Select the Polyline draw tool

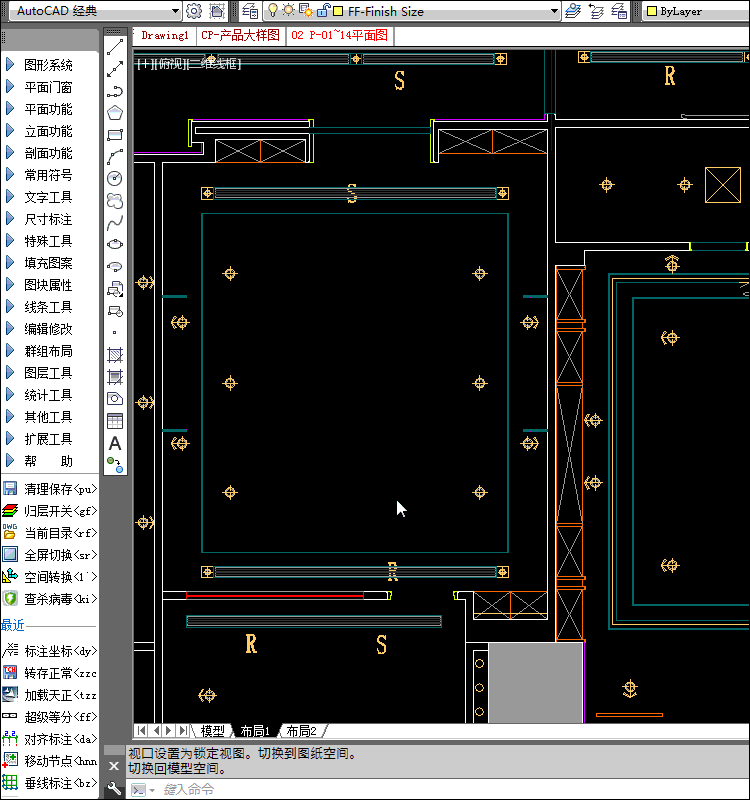click(x=115, y=91)
